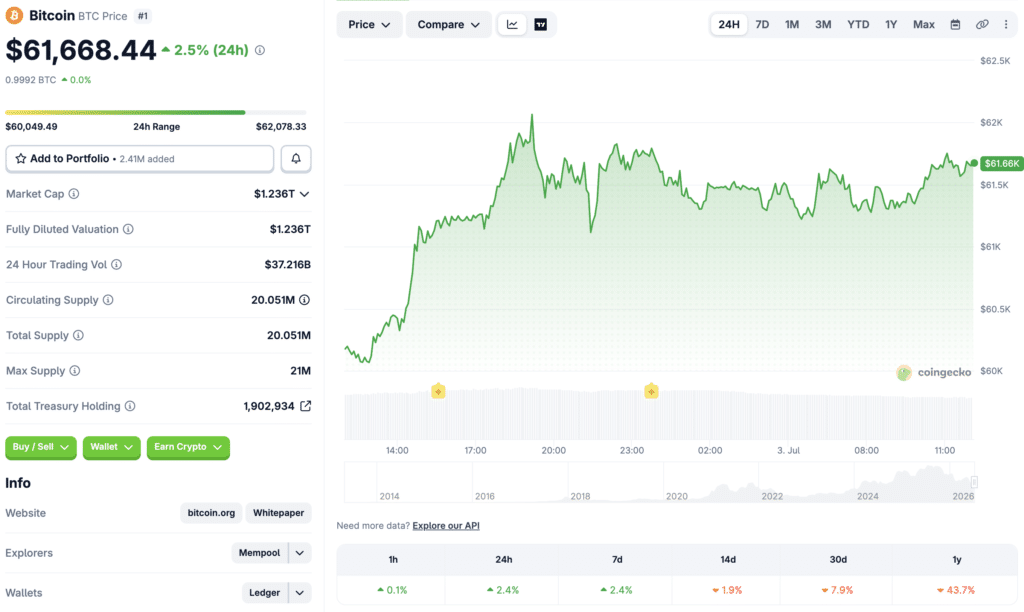Click Explore our API link
The height and width of the screenshot is (612, 1024).
coord(446,526)
